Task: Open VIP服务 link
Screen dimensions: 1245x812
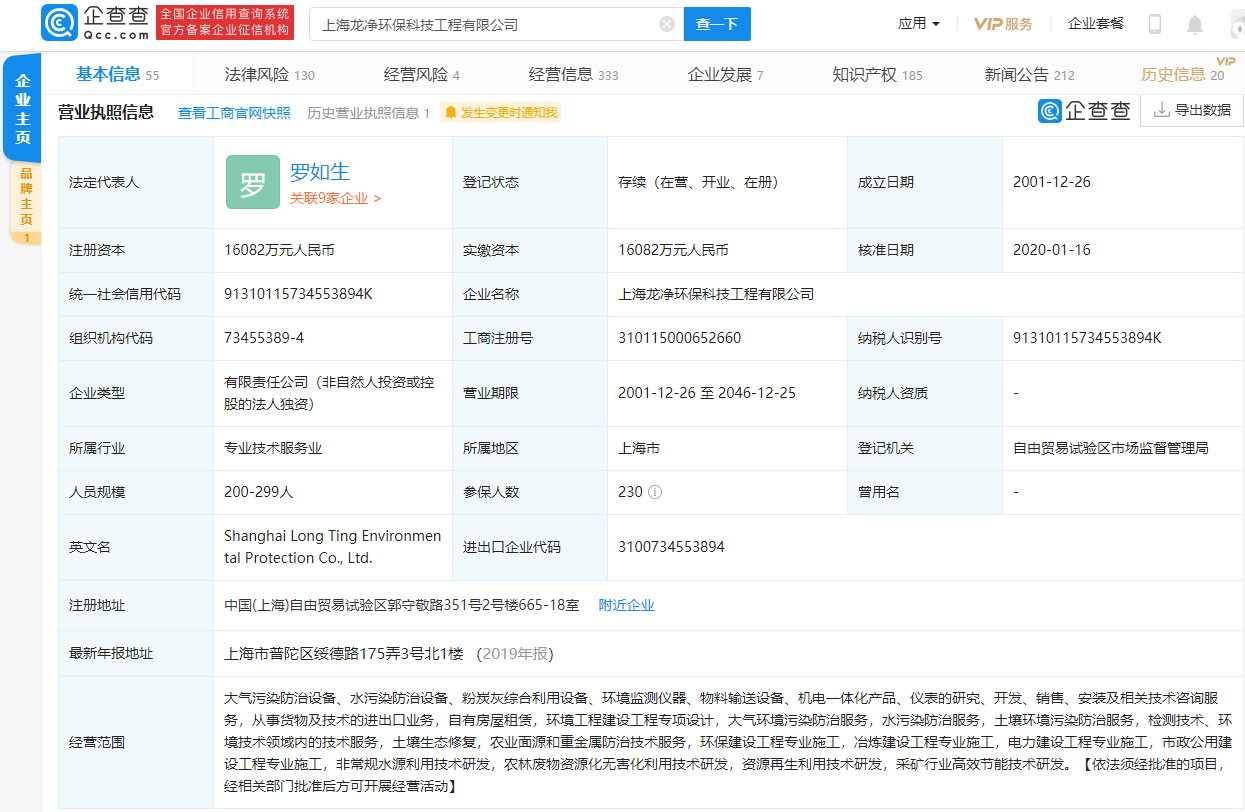Action: coord(1003,24)
